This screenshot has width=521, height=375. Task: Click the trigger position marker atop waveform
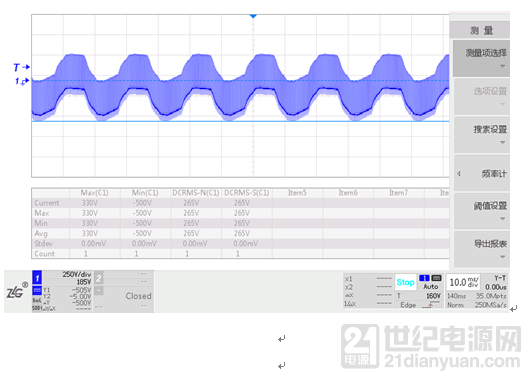(253, 16)
